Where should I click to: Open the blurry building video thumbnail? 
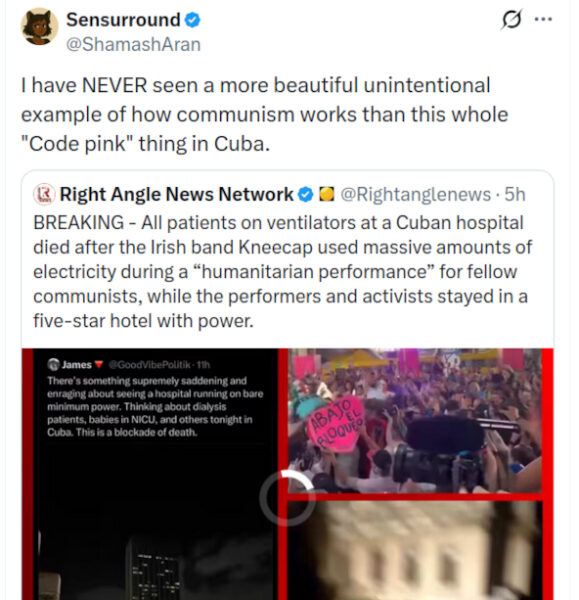coord(414,550)
